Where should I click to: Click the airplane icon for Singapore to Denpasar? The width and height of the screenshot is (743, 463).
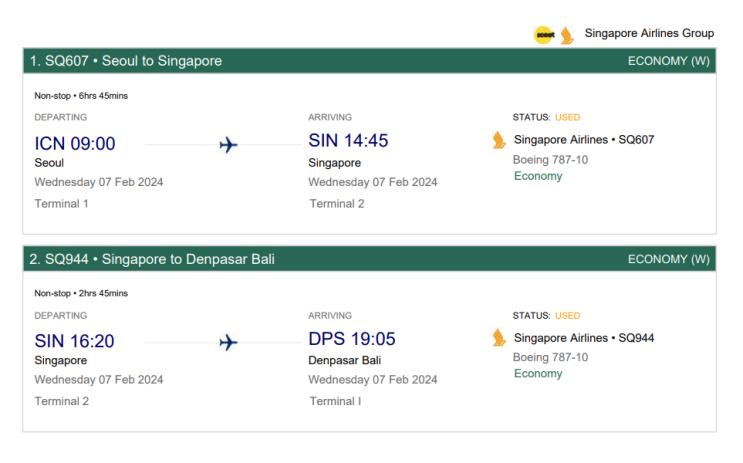[228, 343]
